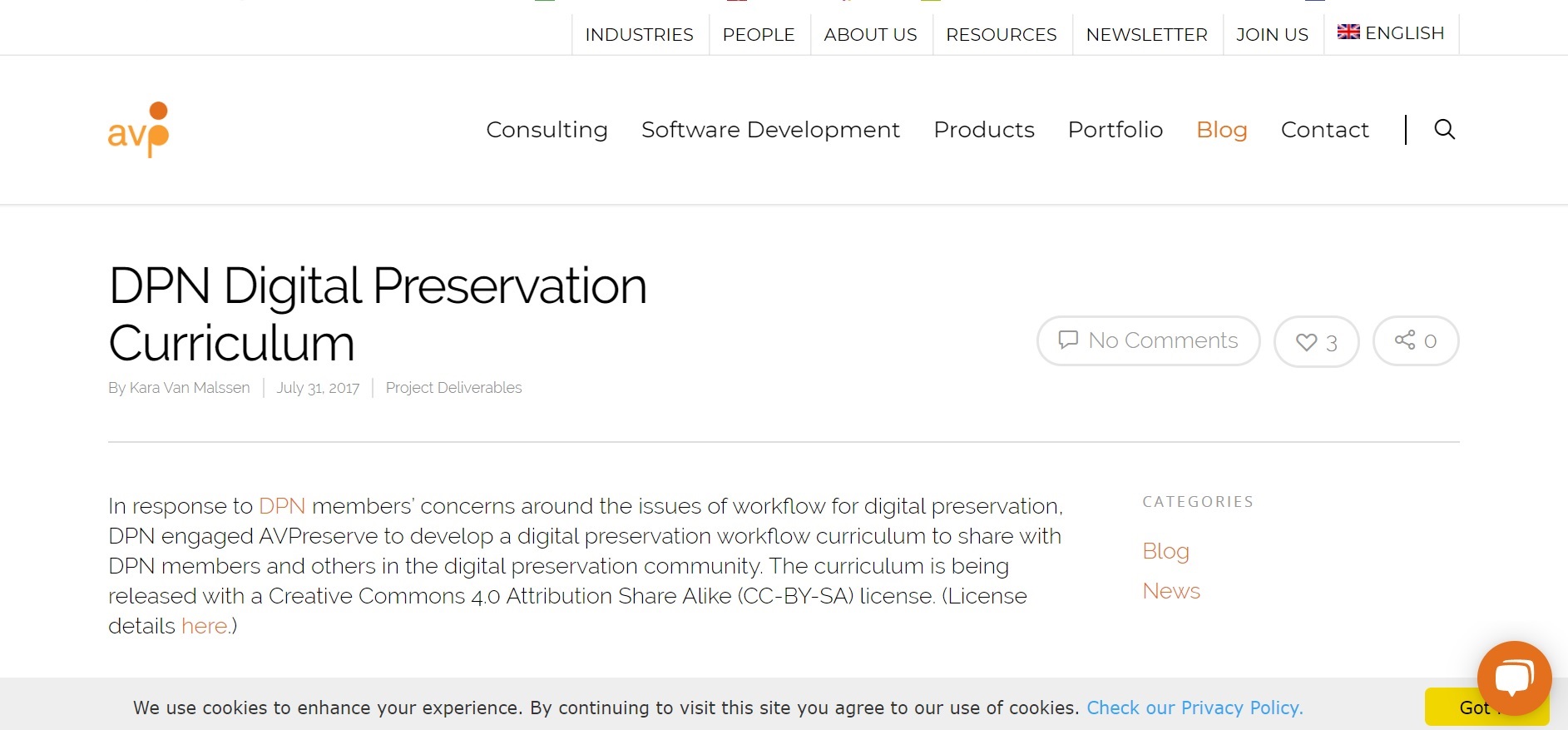Screen dimensions: 1568x730
Task: Click the No Comments button
Action: (x=1148, y=340)
